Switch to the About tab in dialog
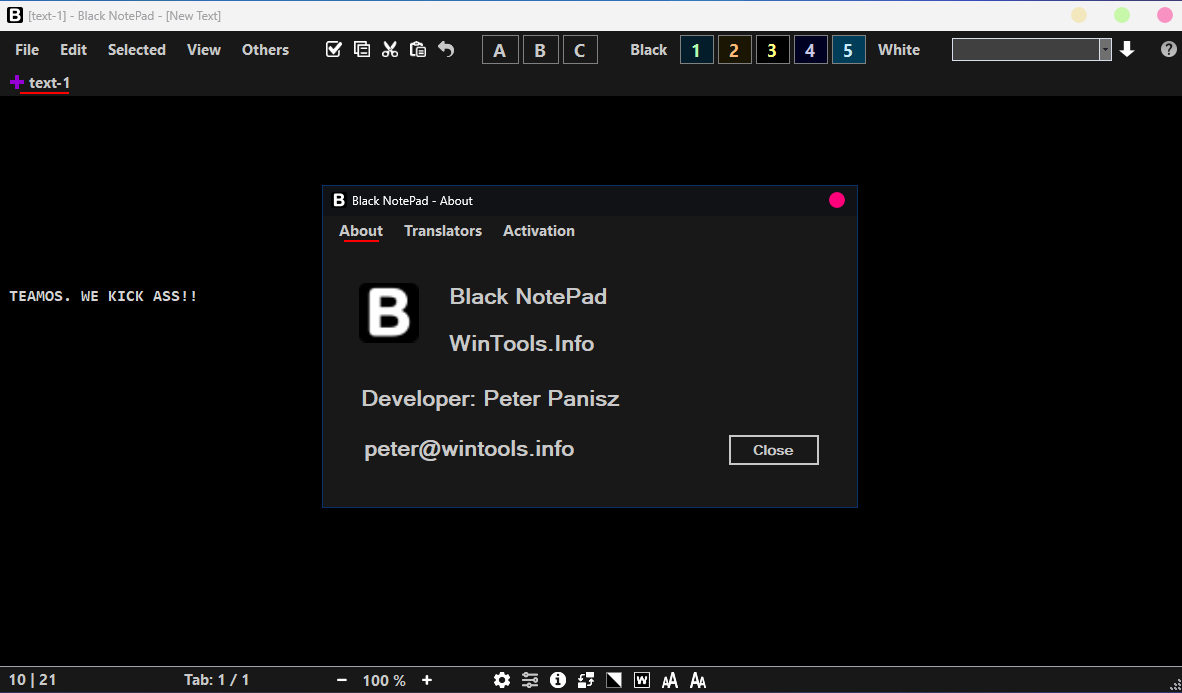This screenshot has width=1182, height=693. (x=361, y=231)
